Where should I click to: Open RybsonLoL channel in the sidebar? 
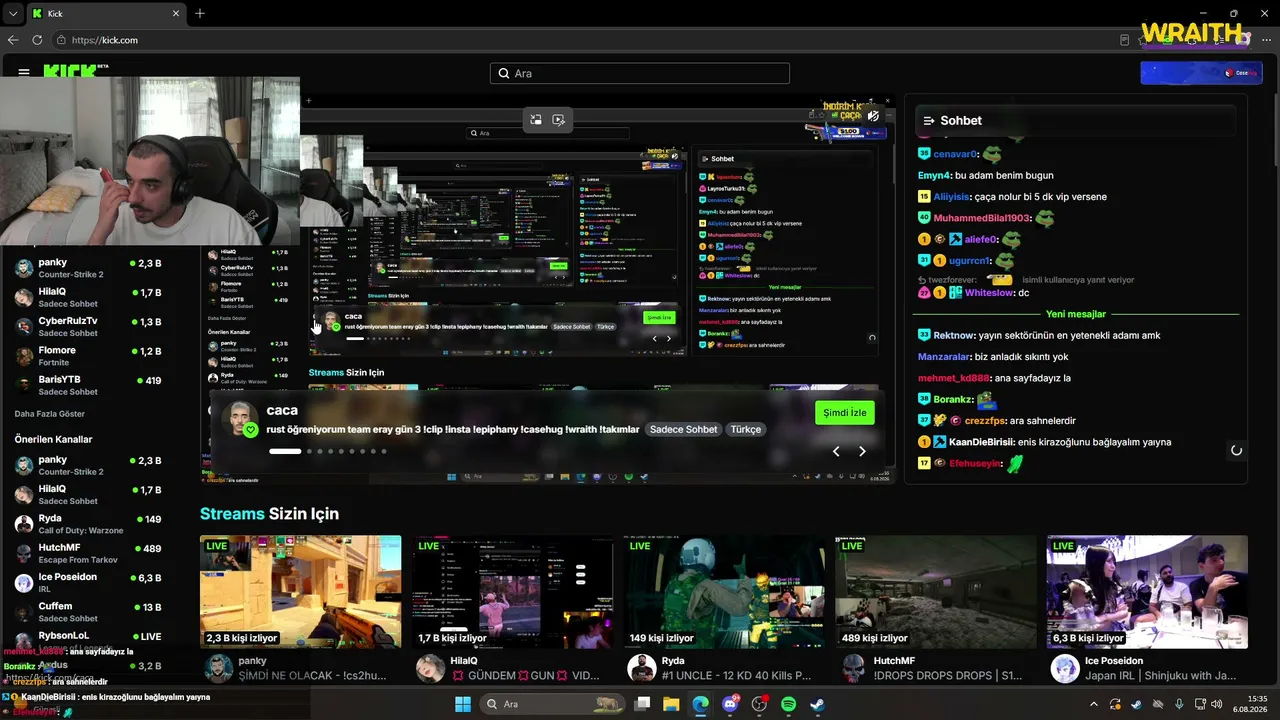pos(88,636)
